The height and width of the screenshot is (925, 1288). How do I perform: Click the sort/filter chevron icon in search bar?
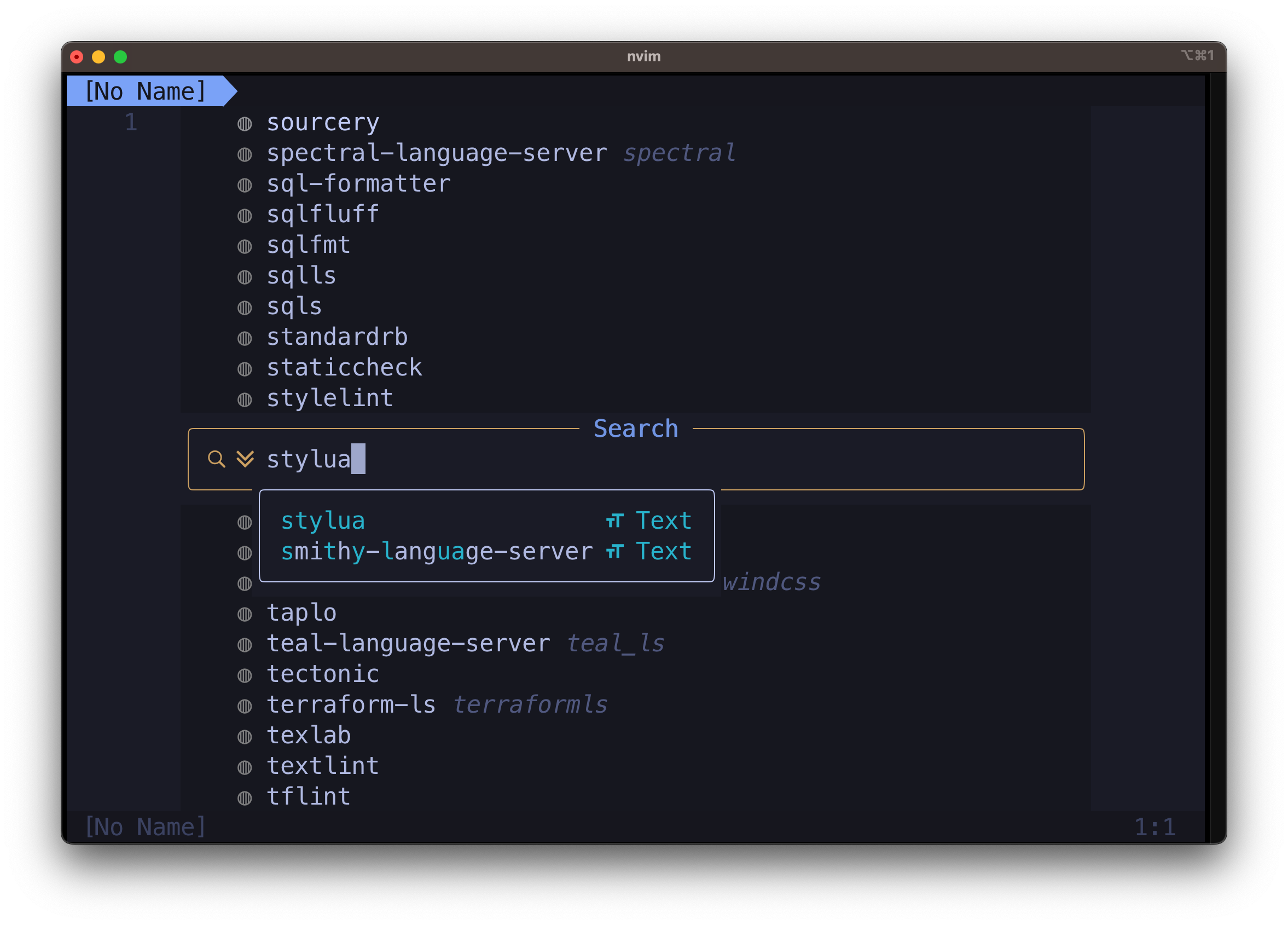[243, 459]
